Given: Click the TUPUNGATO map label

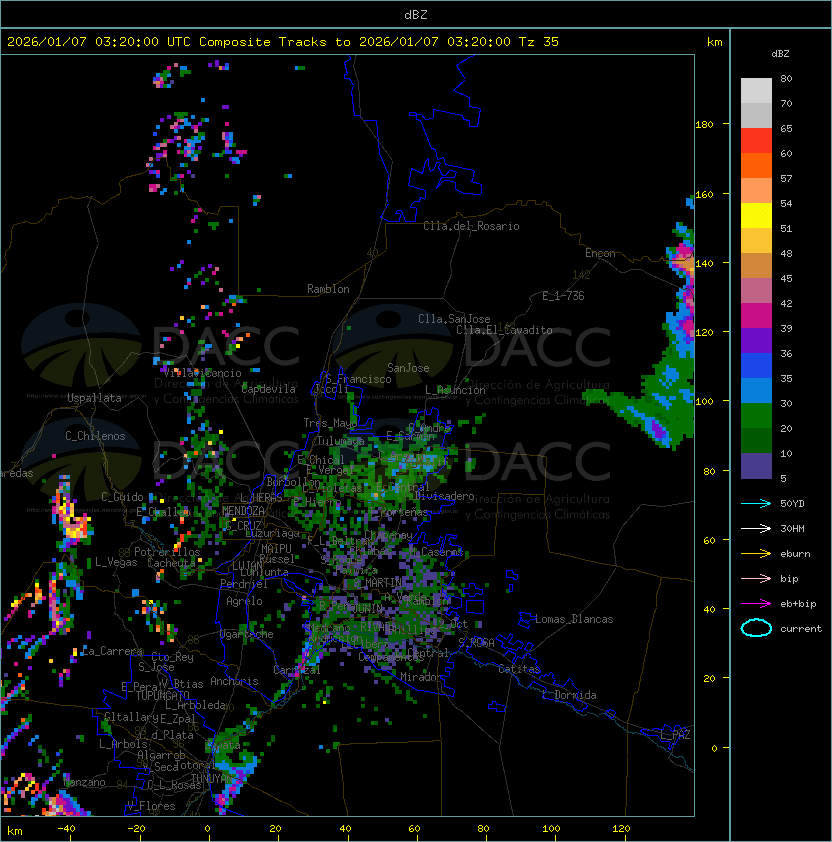Looking at the screenshot, I should 162,695.
